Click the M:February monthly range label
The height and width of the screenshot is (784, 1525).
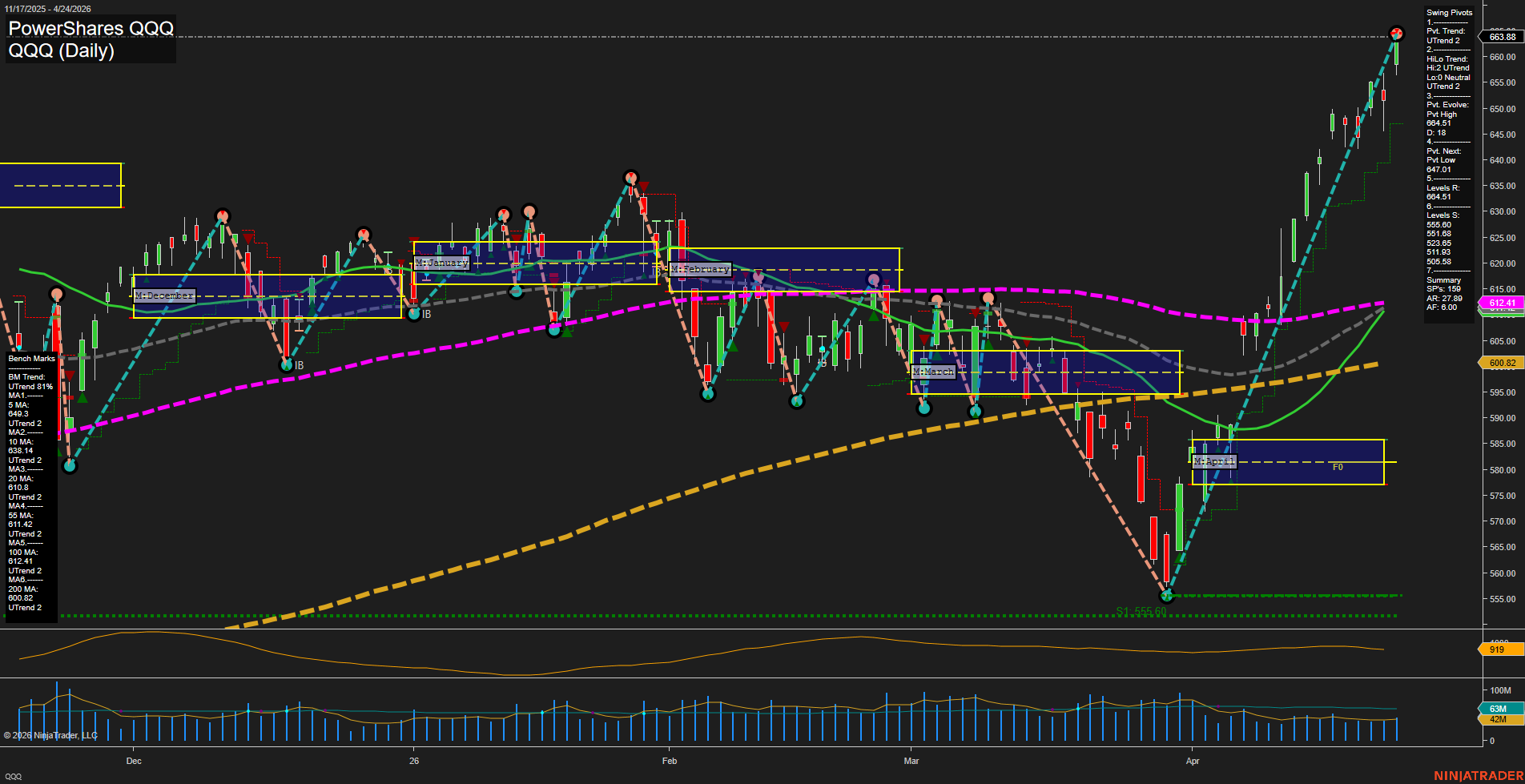(x=700, y=269)
